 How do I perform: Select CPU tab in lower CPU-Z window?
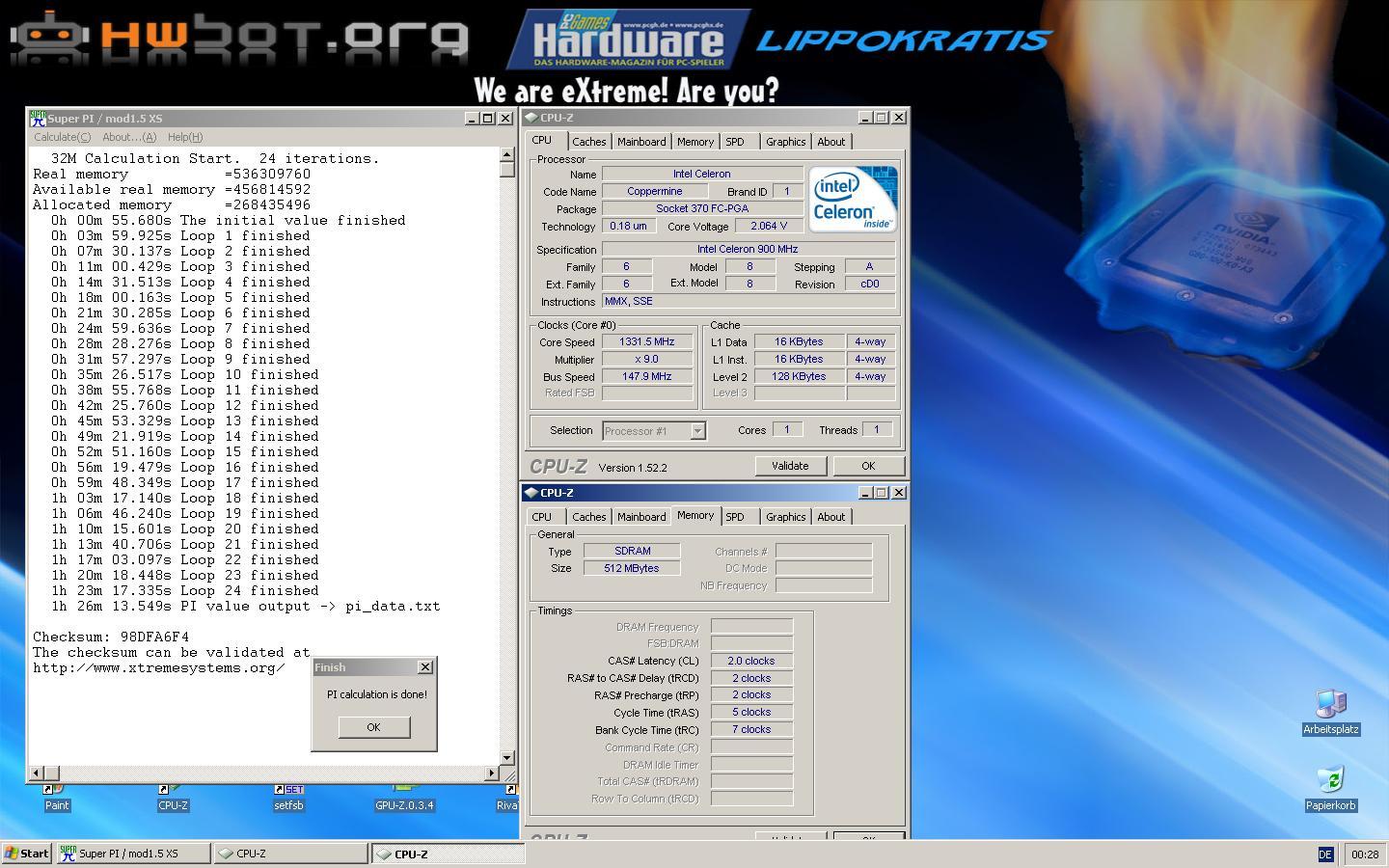542,517
